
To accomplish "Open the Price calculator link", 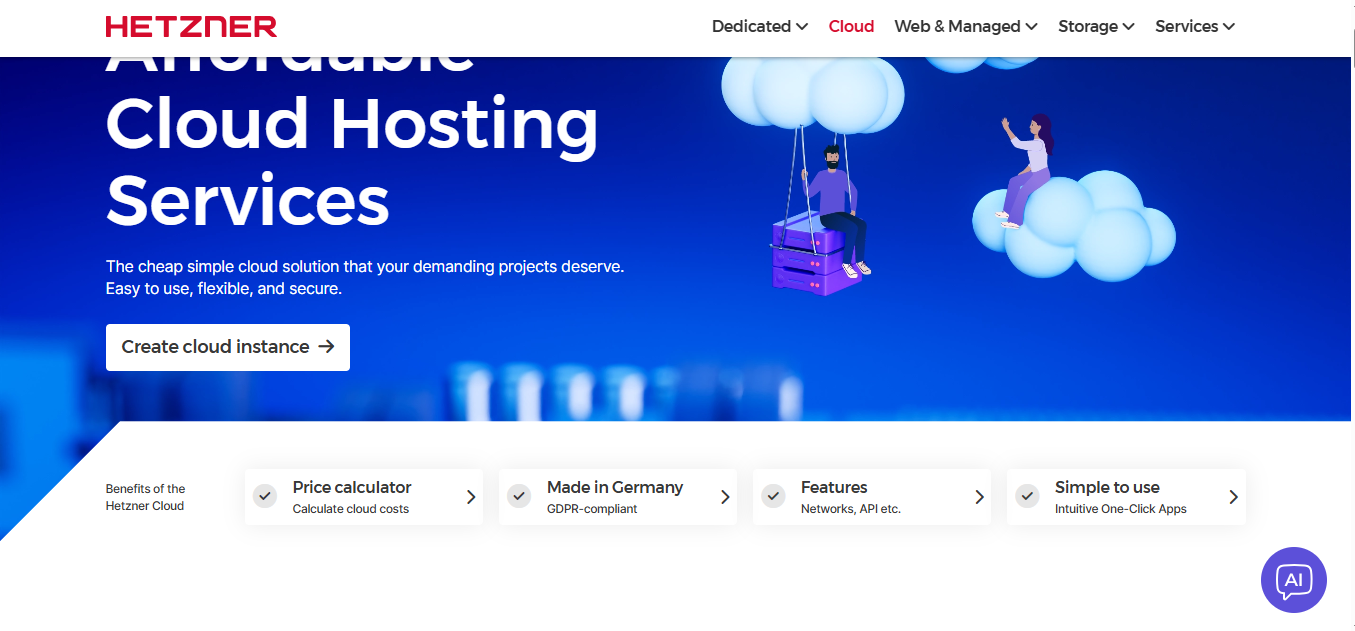I will 364,497.
